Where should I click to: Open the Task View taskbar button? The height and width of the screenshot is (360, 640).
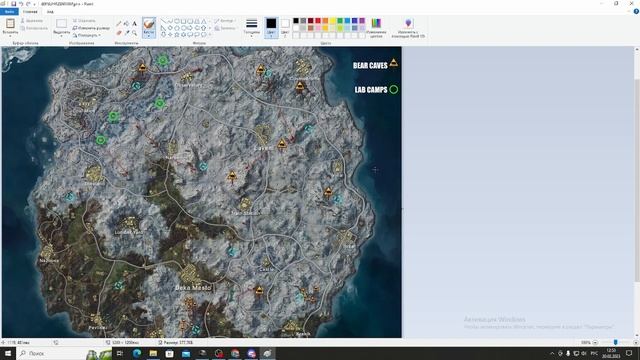tap(120, 353)
